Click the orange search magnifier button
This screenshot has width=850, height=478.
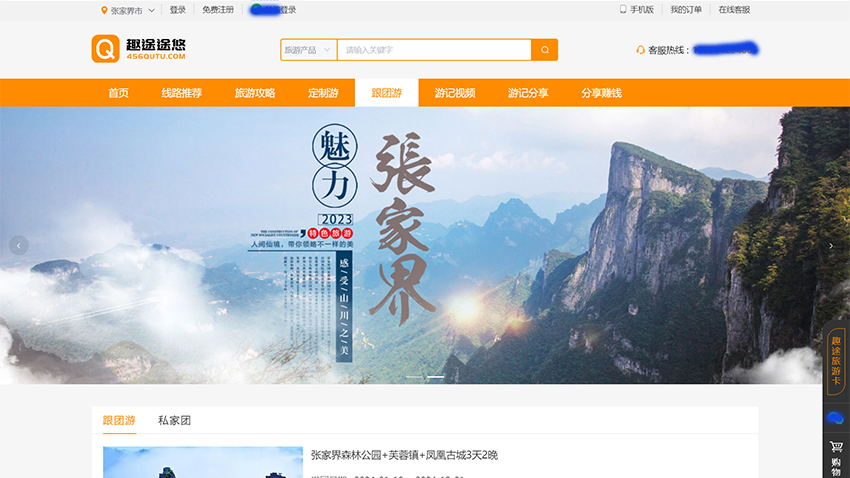(x=545, y=50)
